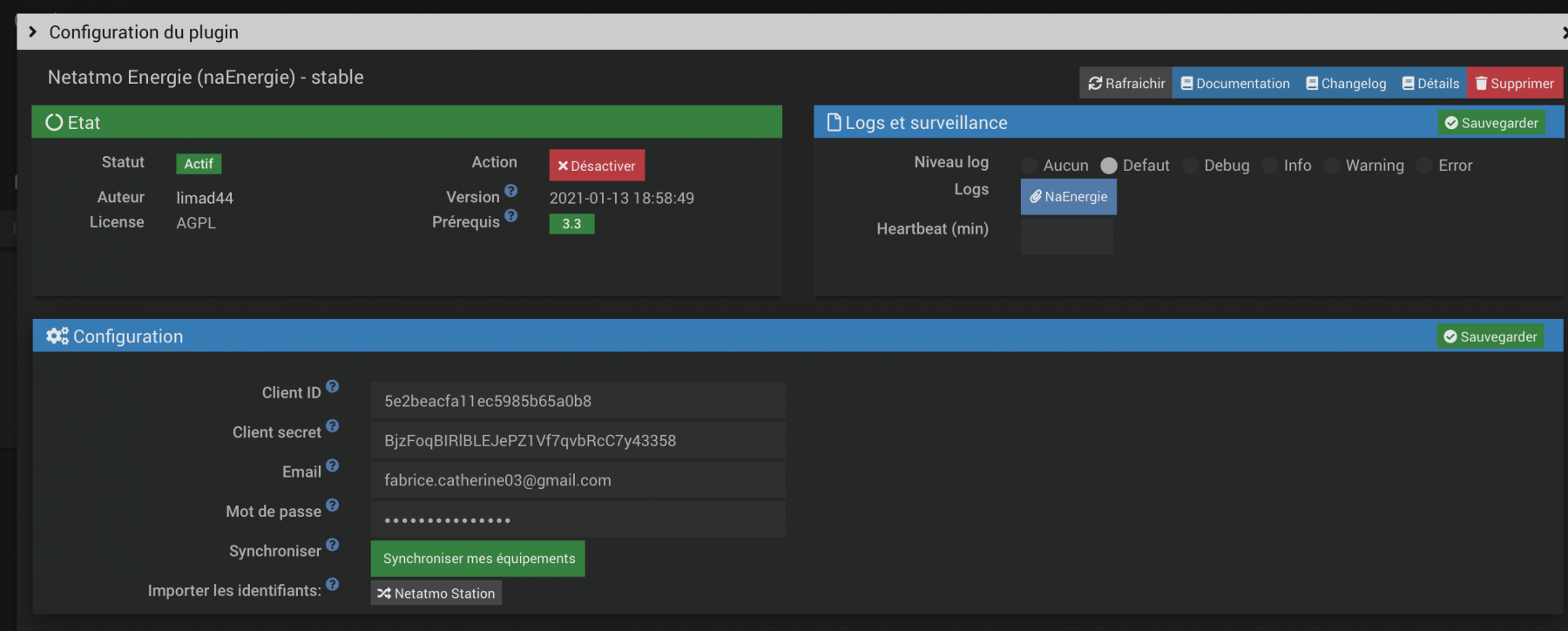The width and height of the screenshot is (1568, 631).
Task: Collapse the Configuration du plugin chevron
Action: [32, 32]
